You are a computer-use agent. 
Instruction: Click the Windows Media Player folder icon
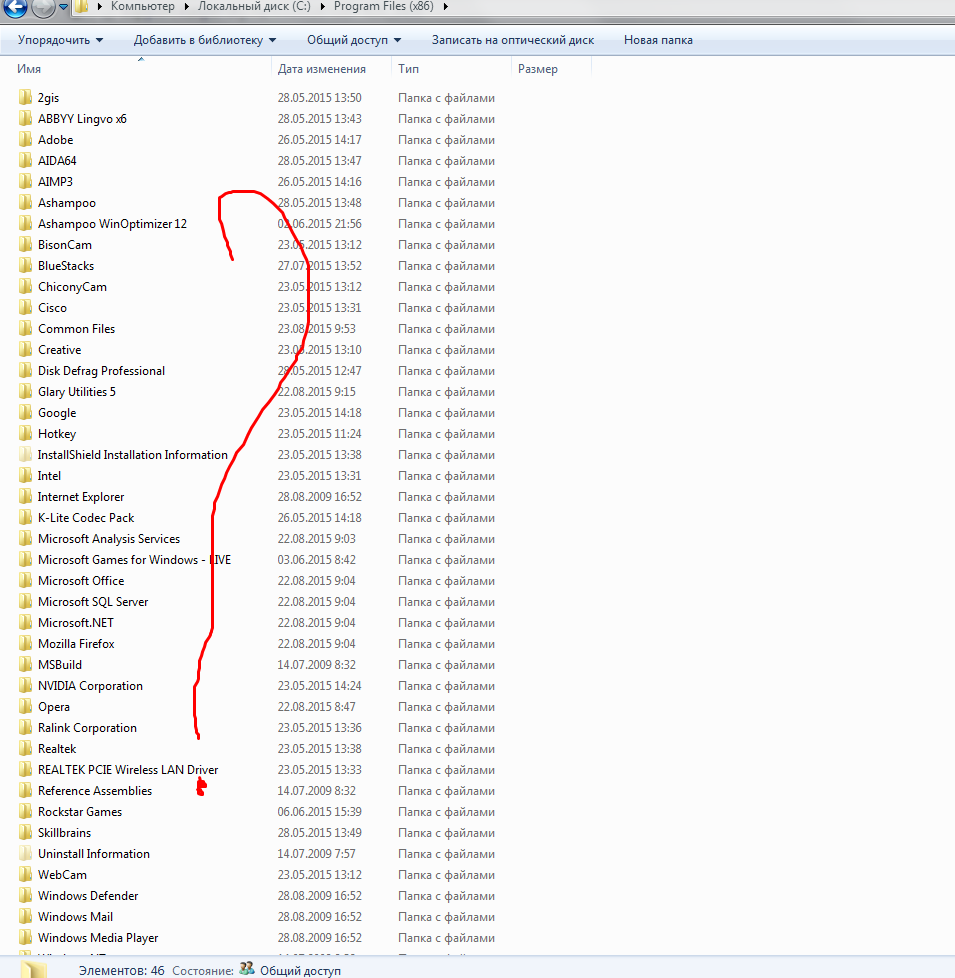pyautogui.click(x=25, y=937)
